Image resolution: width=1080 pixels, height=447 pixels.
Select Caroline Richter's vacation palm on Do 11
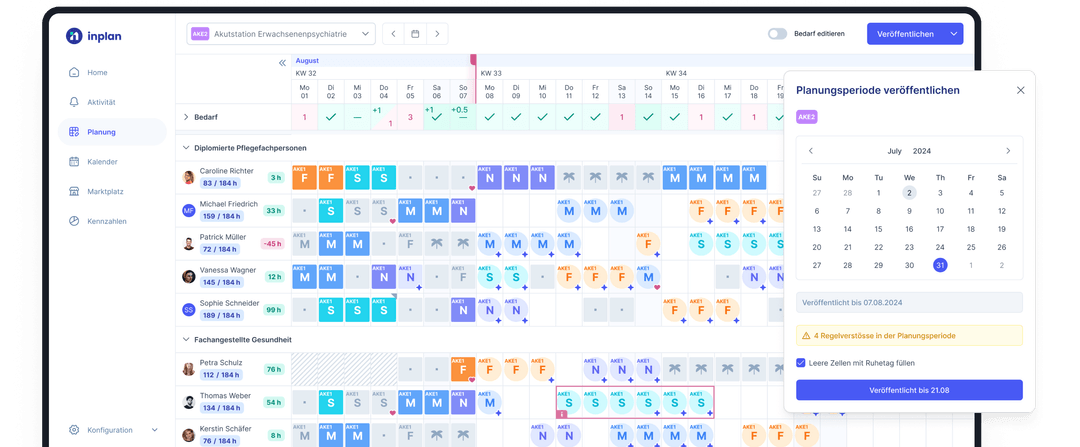[569, 178]
